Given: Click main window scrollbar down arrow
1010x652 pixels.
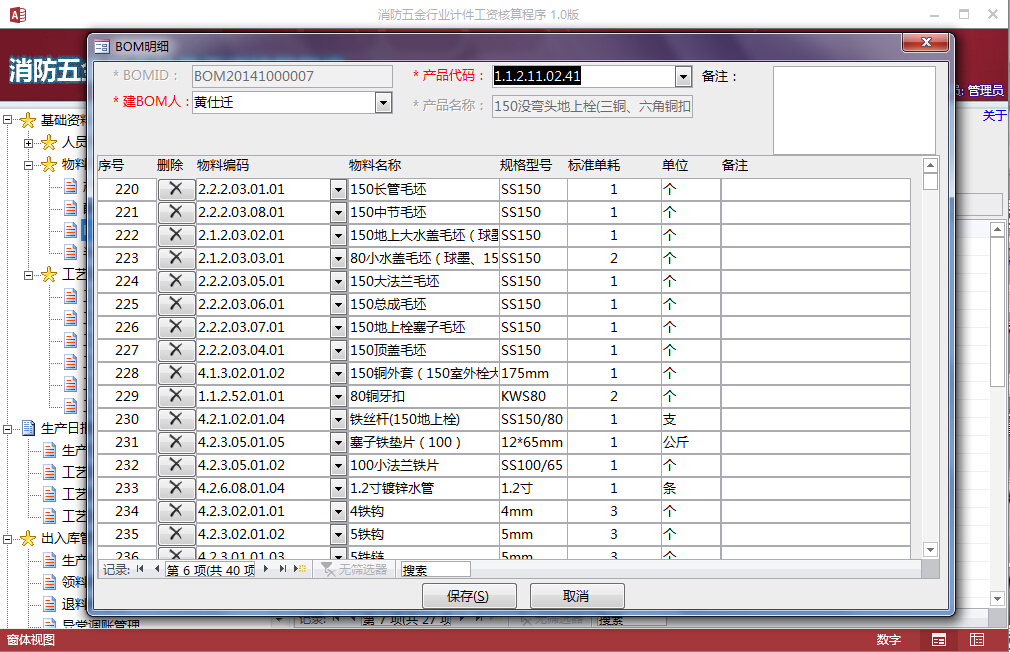Looking at the screenshot, I should pos(997,599).
